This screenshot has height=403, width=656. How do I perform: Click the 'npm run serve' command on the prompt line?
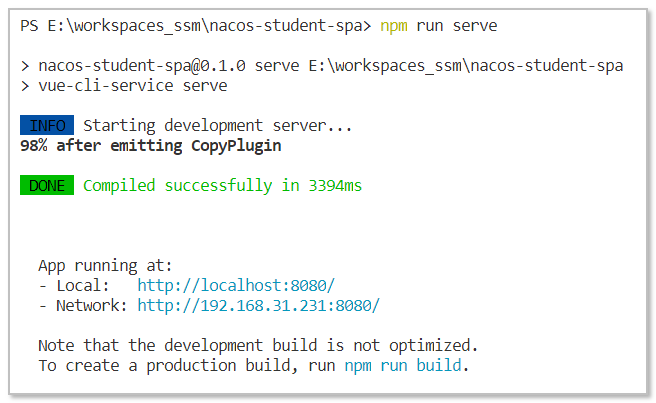[438, 26]
